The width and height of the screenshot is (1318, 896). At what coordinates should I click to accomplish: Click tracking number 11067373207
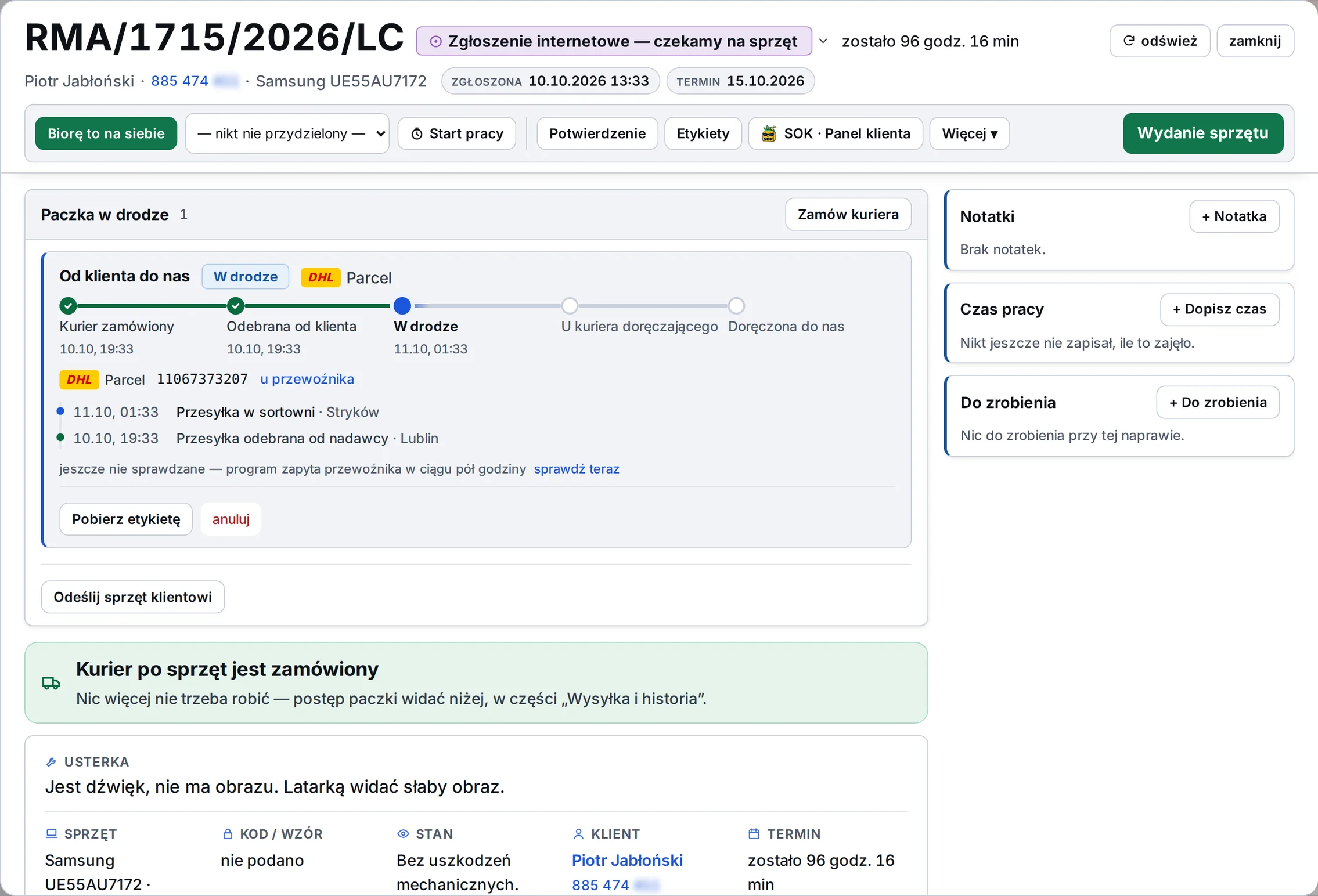(202, 379)
